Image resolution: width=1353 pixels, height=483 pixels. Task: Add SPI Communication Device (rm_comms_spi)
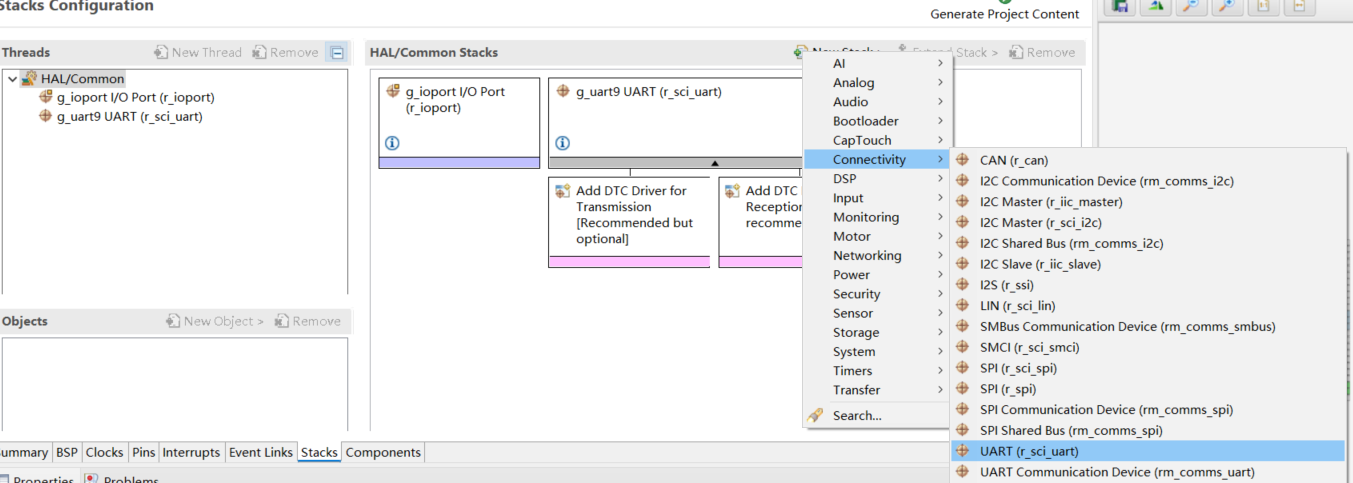pyautogui.click(x=1148, y=410)
